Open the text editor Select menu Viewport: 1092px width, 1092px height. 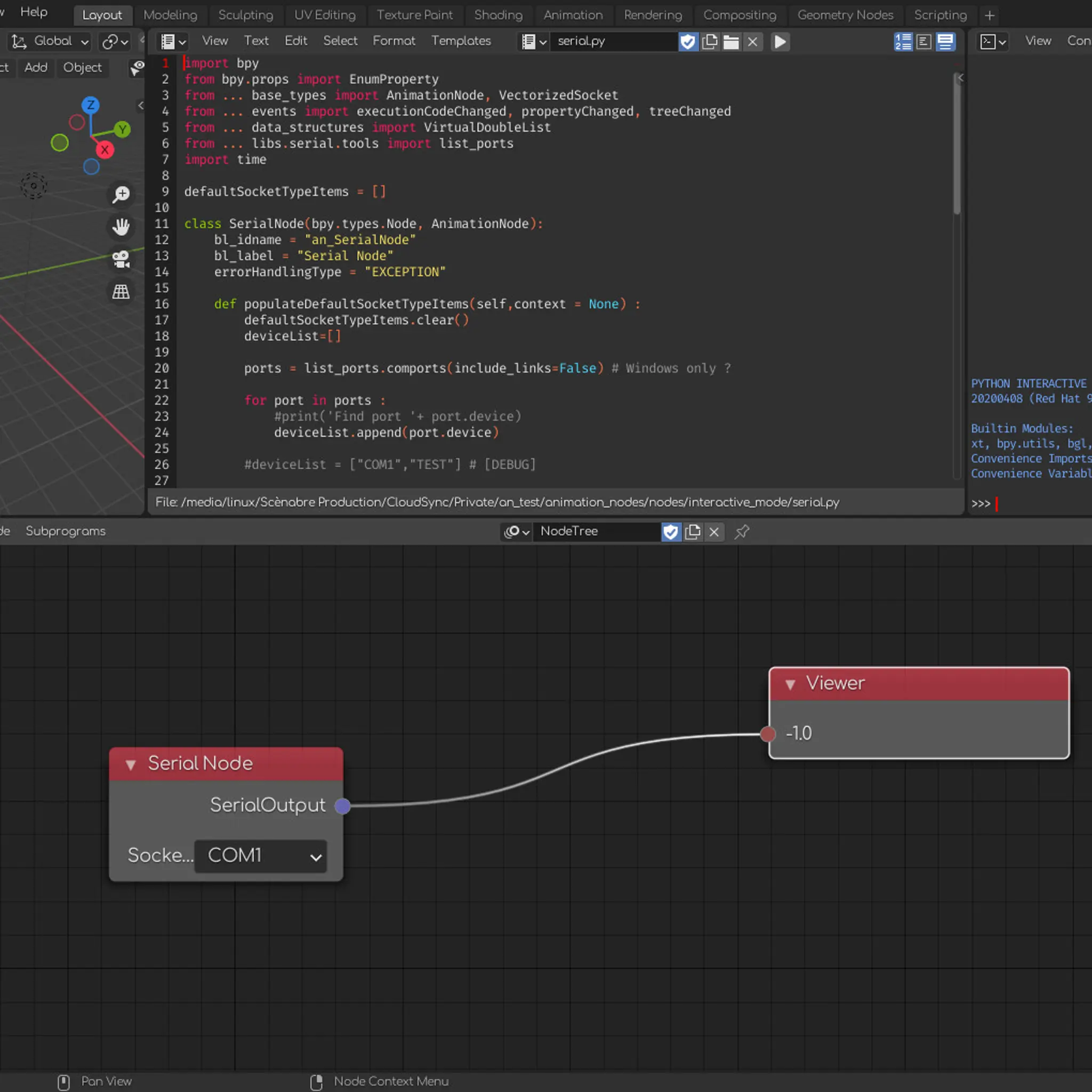point(340,41)
